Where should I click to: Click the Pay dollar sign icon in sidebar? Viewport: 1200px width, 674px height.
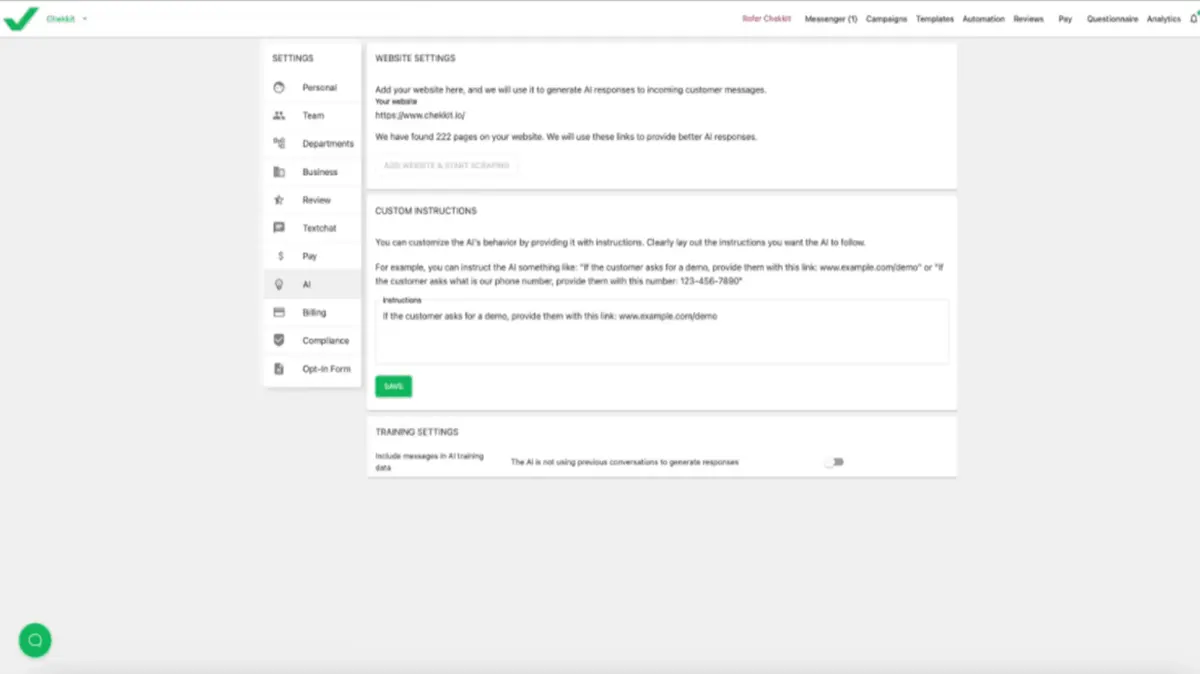click(279, 256)
